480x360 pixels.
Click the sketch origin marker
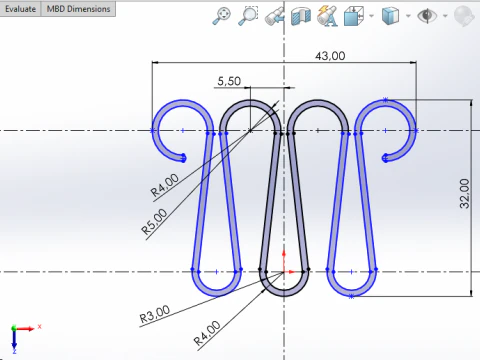coord(285,272)
